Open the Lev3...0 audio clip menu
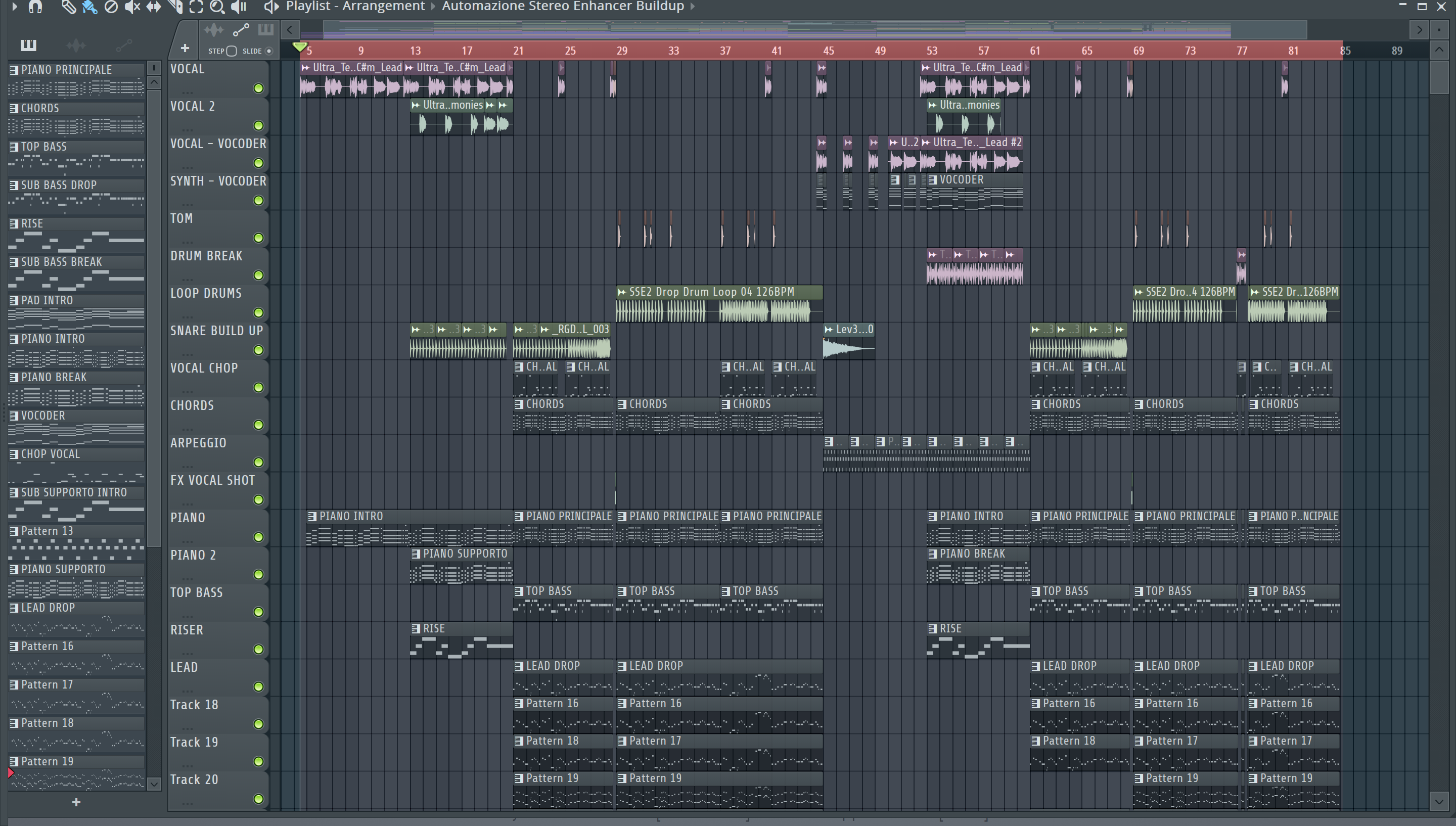 click(x=829, y=329)
